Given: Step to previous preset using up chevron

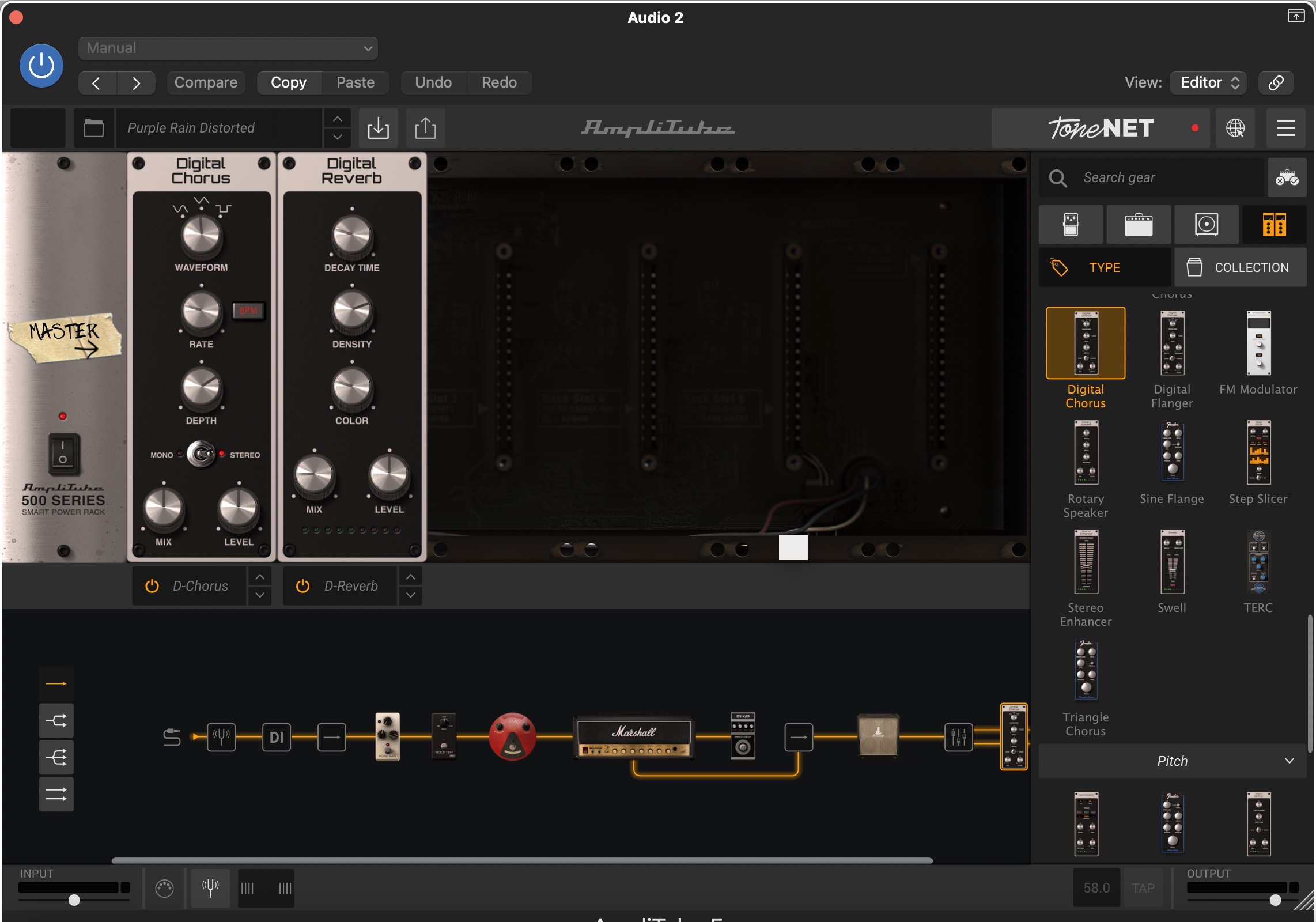Looking at the screenshot, I should click(338, 119).
